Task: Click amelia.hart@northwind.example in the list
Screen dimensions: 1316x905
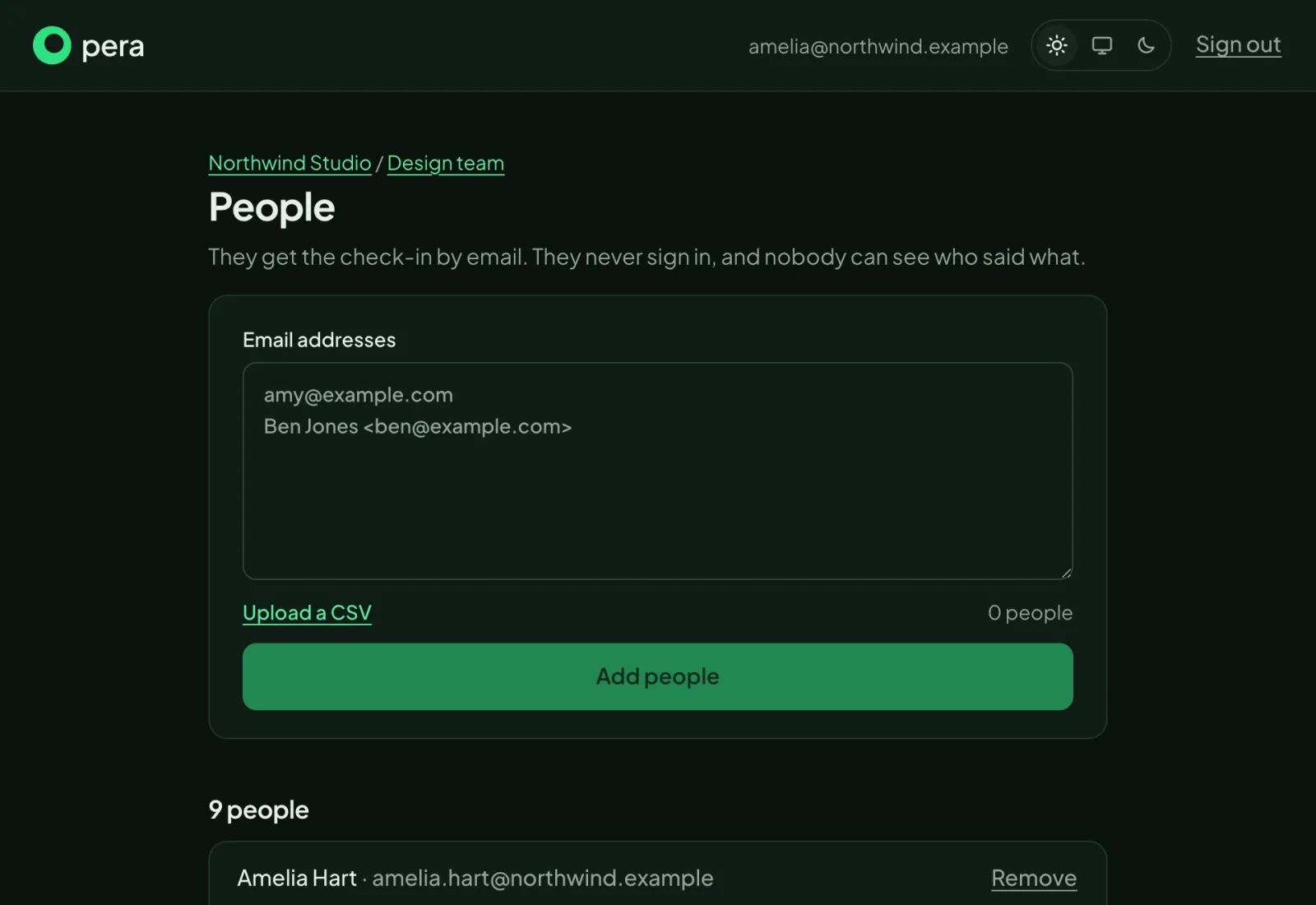Action: [x=543, y=878]
